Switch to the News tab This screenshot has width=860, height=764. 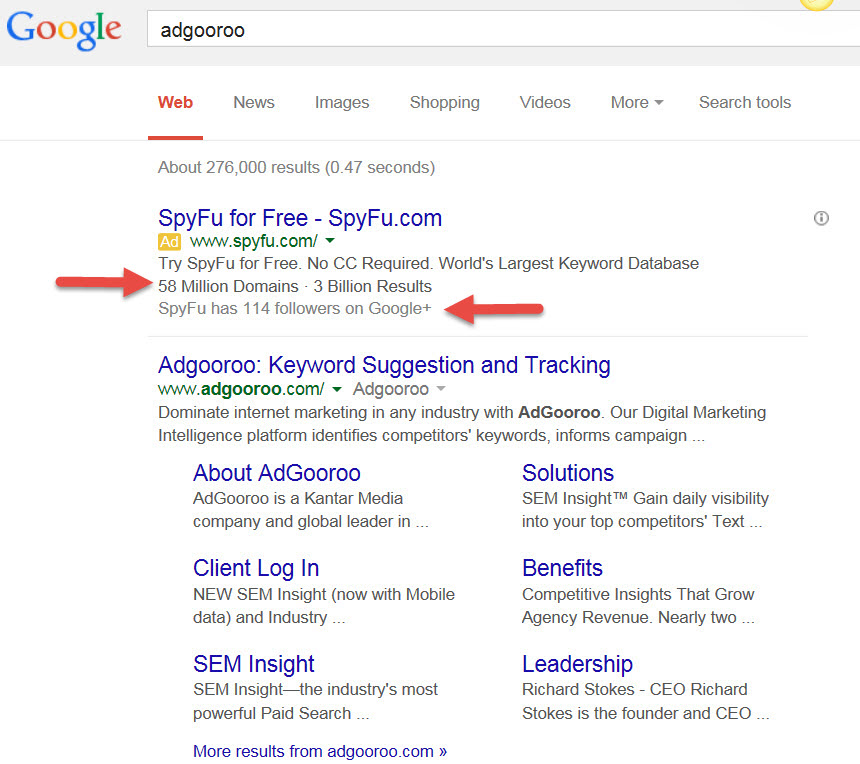coord(253,102)
